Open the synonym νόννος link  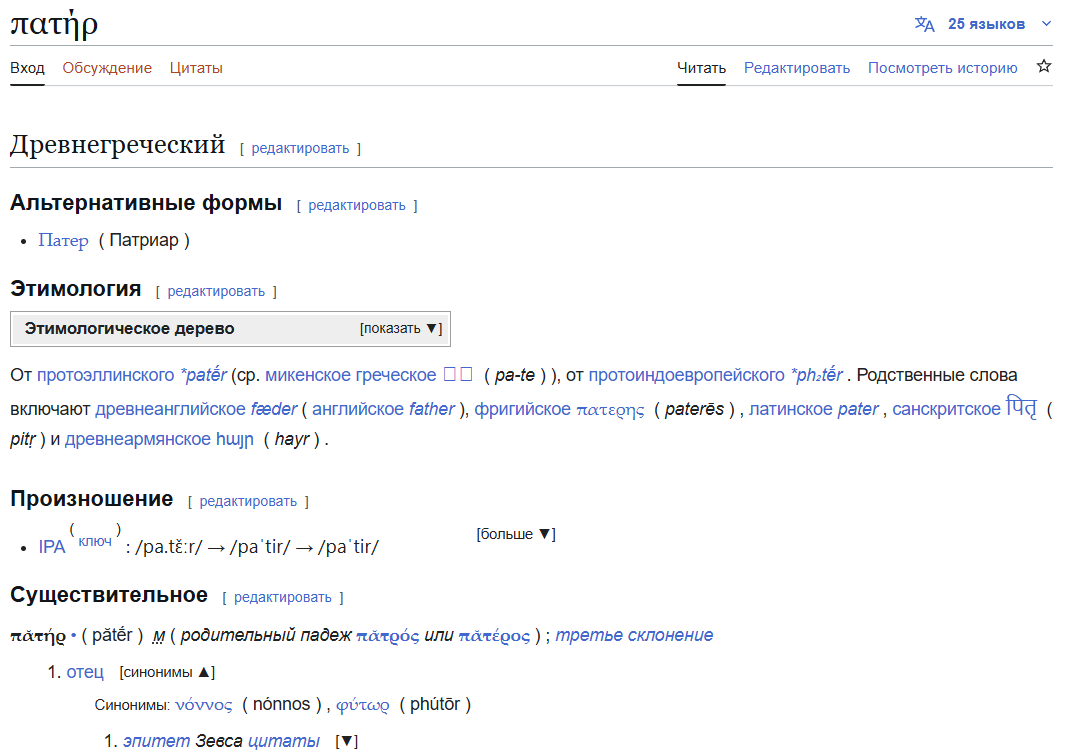[203, 705]
